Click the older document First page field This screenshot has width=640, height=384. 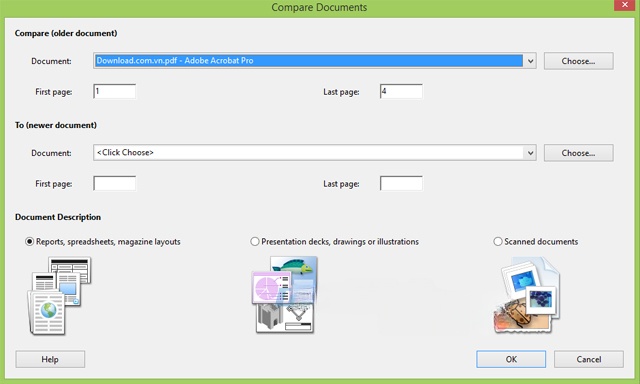tap(115, 91)
